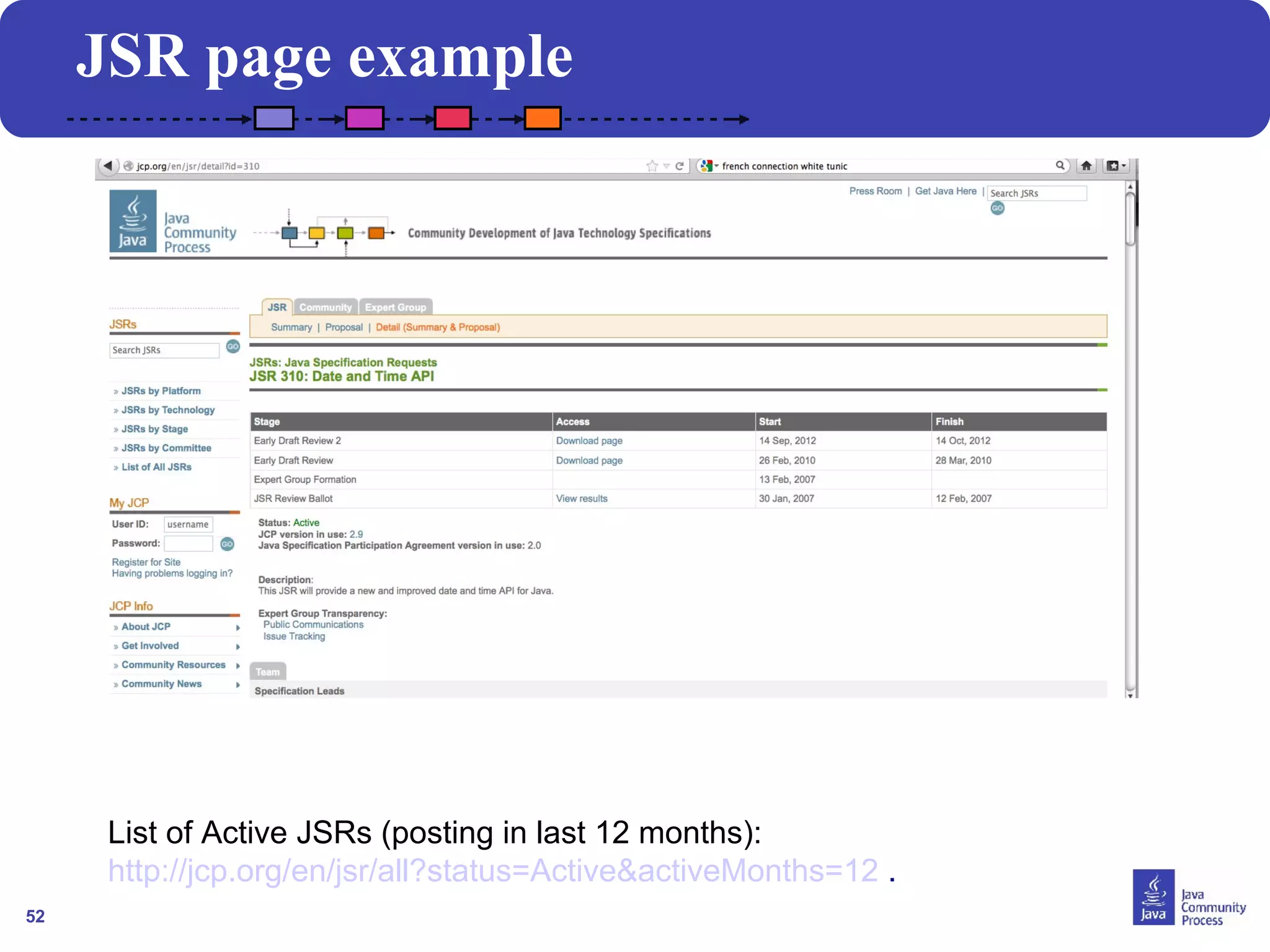Image resolution: width=1270 pixels, height=952 pixels.
Task: Click the browser search field text
Action: coord(784,166)
